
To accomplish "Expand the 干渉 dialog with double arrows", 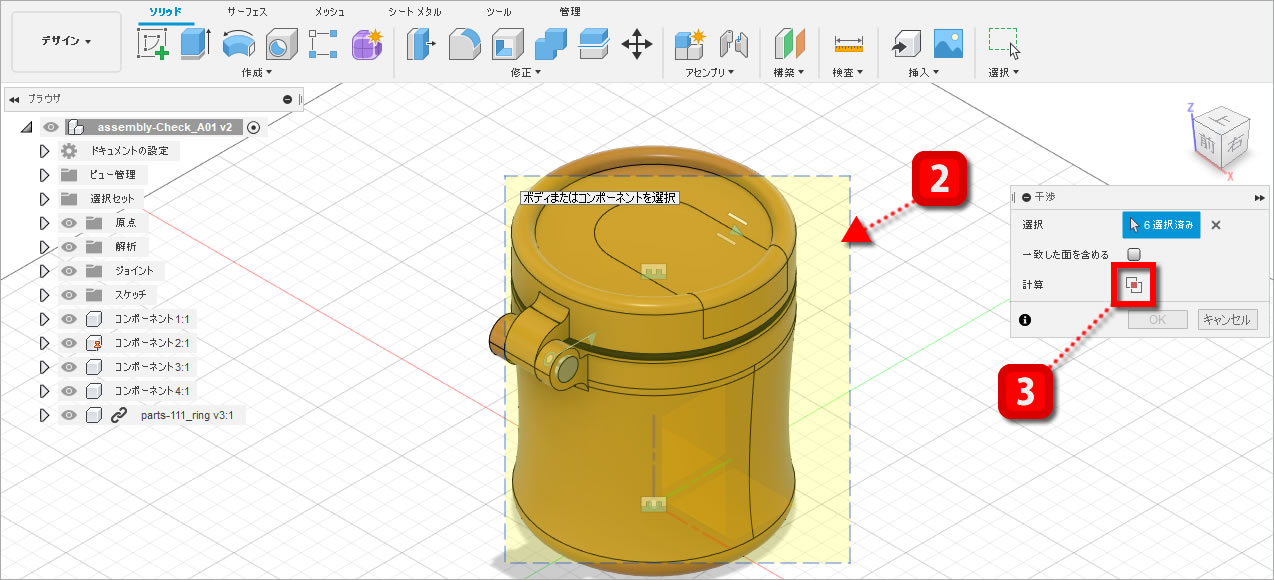I will (x=1259, y=198).
